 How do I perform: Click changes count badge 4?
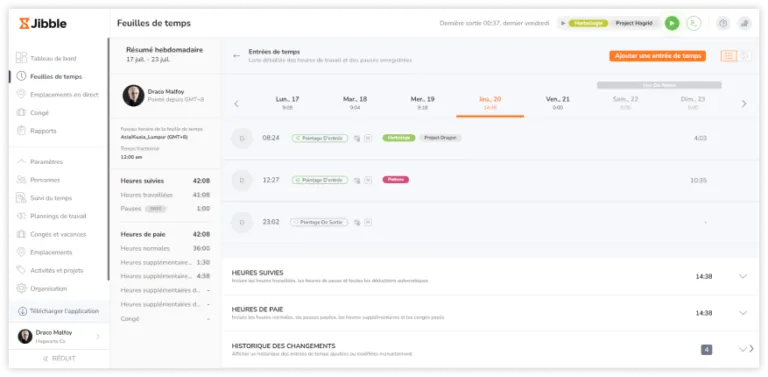[706, 350]
